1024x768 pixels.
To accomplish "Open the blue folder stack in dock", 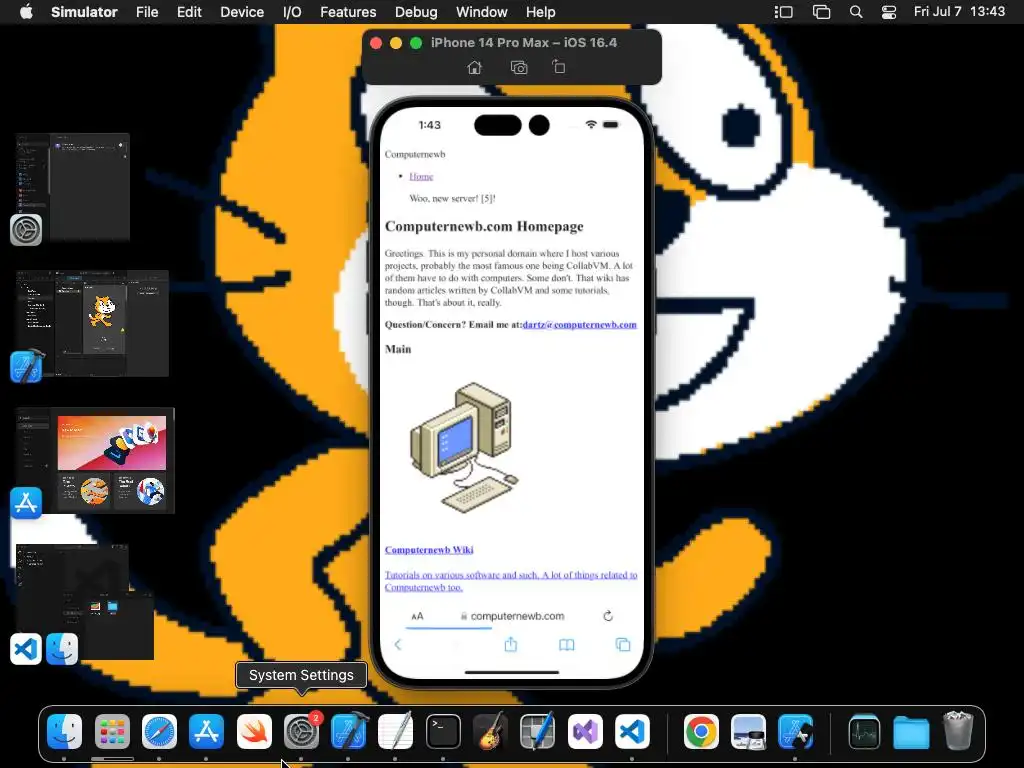I will [911, 731].
